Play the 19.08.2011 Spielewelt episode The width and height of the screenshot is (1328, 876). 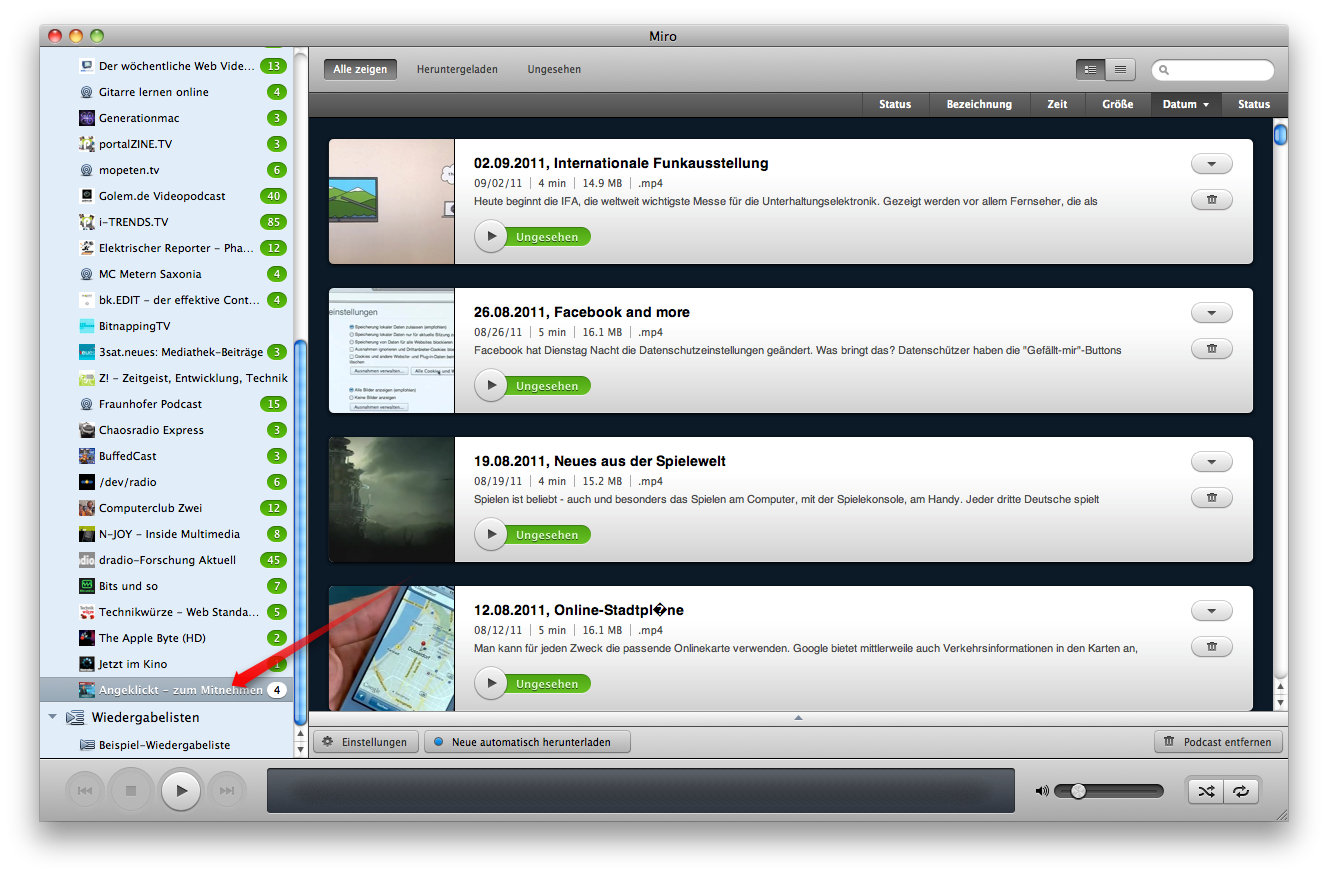pos(490,534)
